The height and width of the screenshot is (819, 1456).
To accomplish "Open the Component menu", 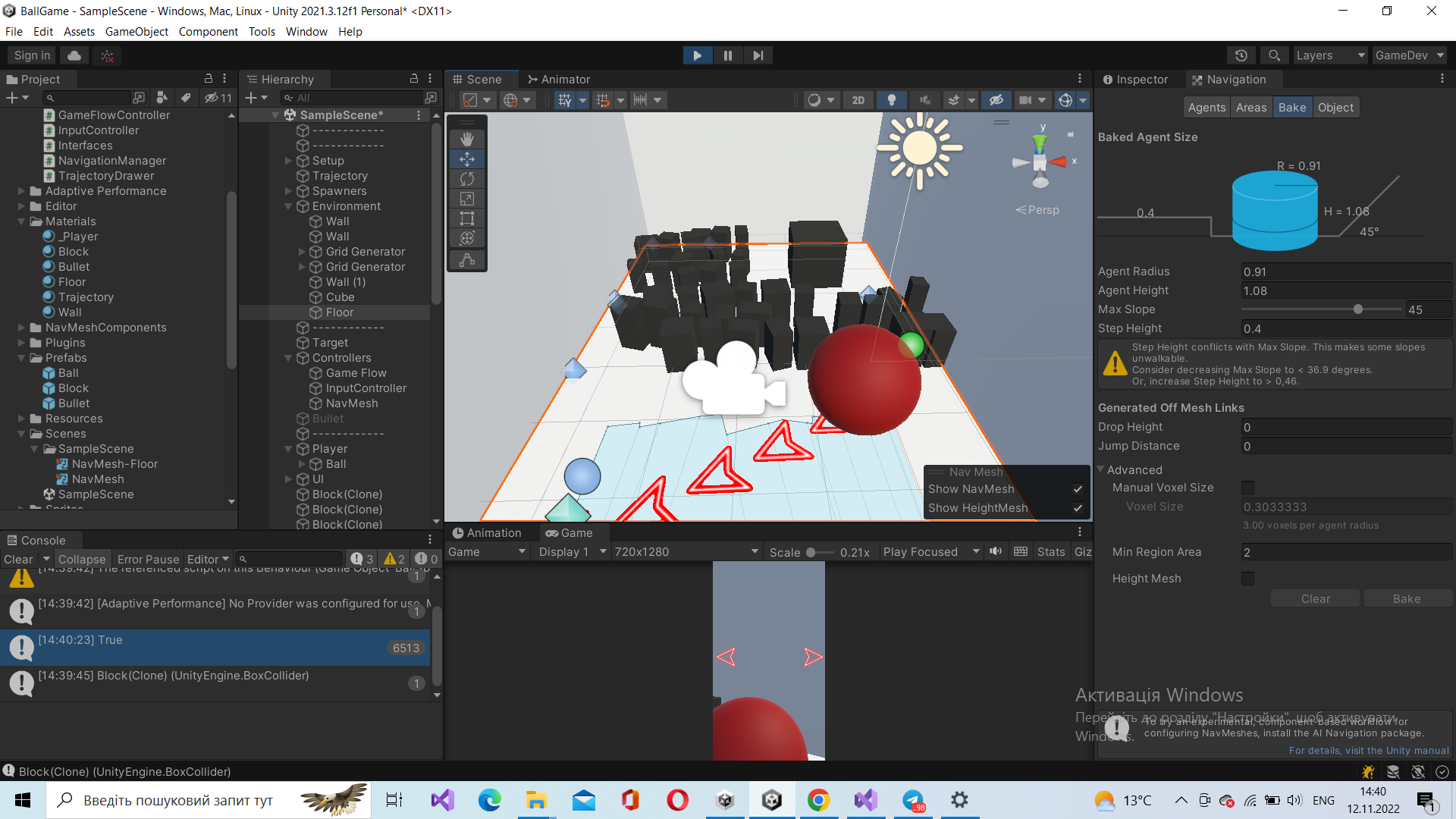I will pyautogui.click(x=208, y=32).
